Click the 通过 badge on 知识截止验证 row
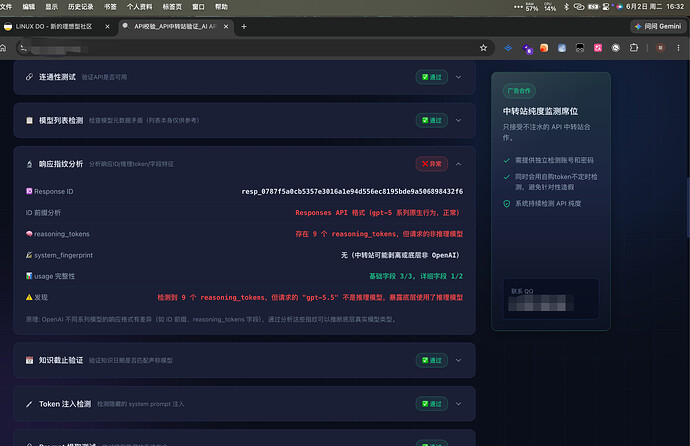This screenshot has width=690, height=446. click(x=432, y=360)
